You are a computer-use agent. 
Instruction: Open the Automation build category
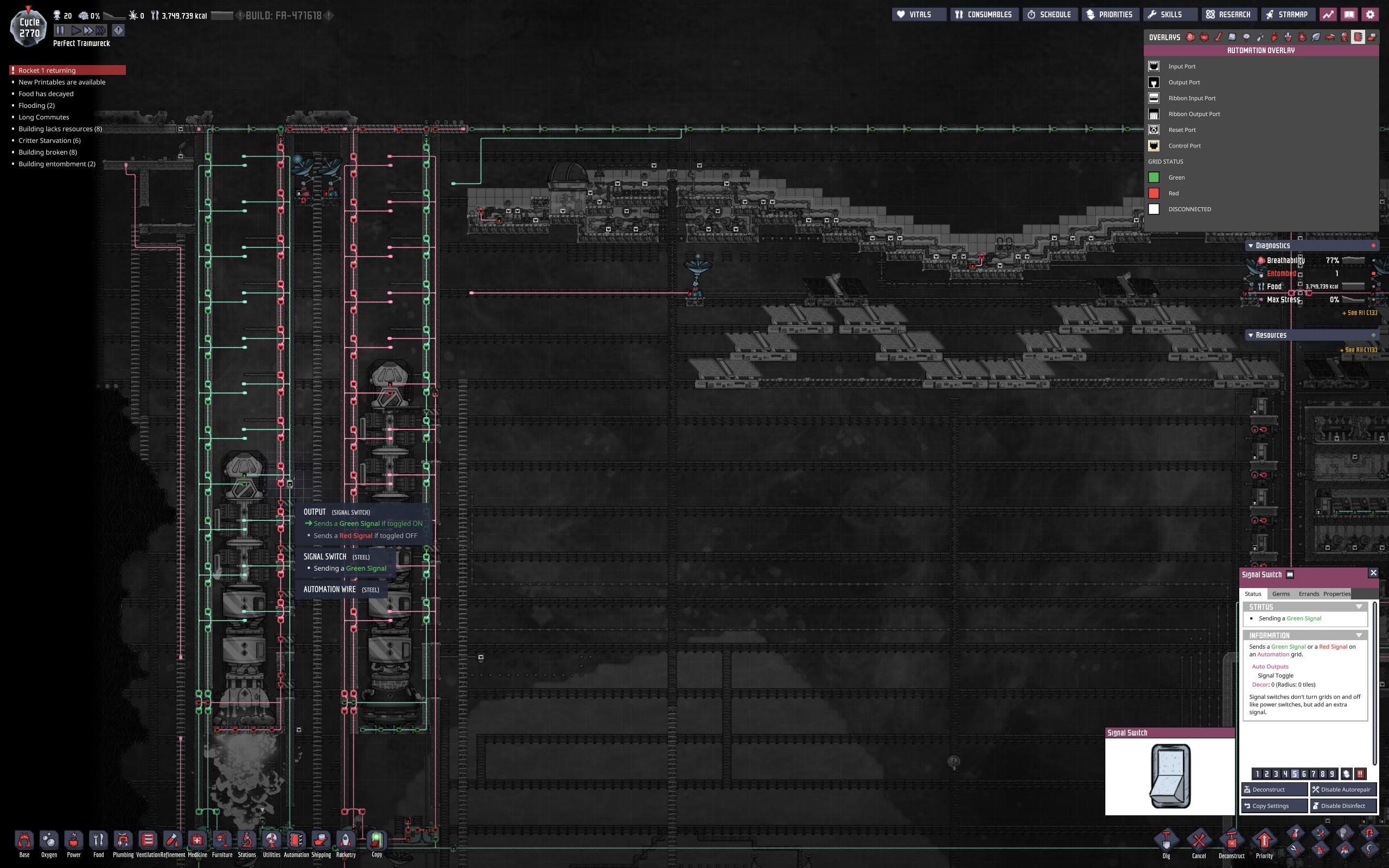pyautogui.click(x=296, y=841)
